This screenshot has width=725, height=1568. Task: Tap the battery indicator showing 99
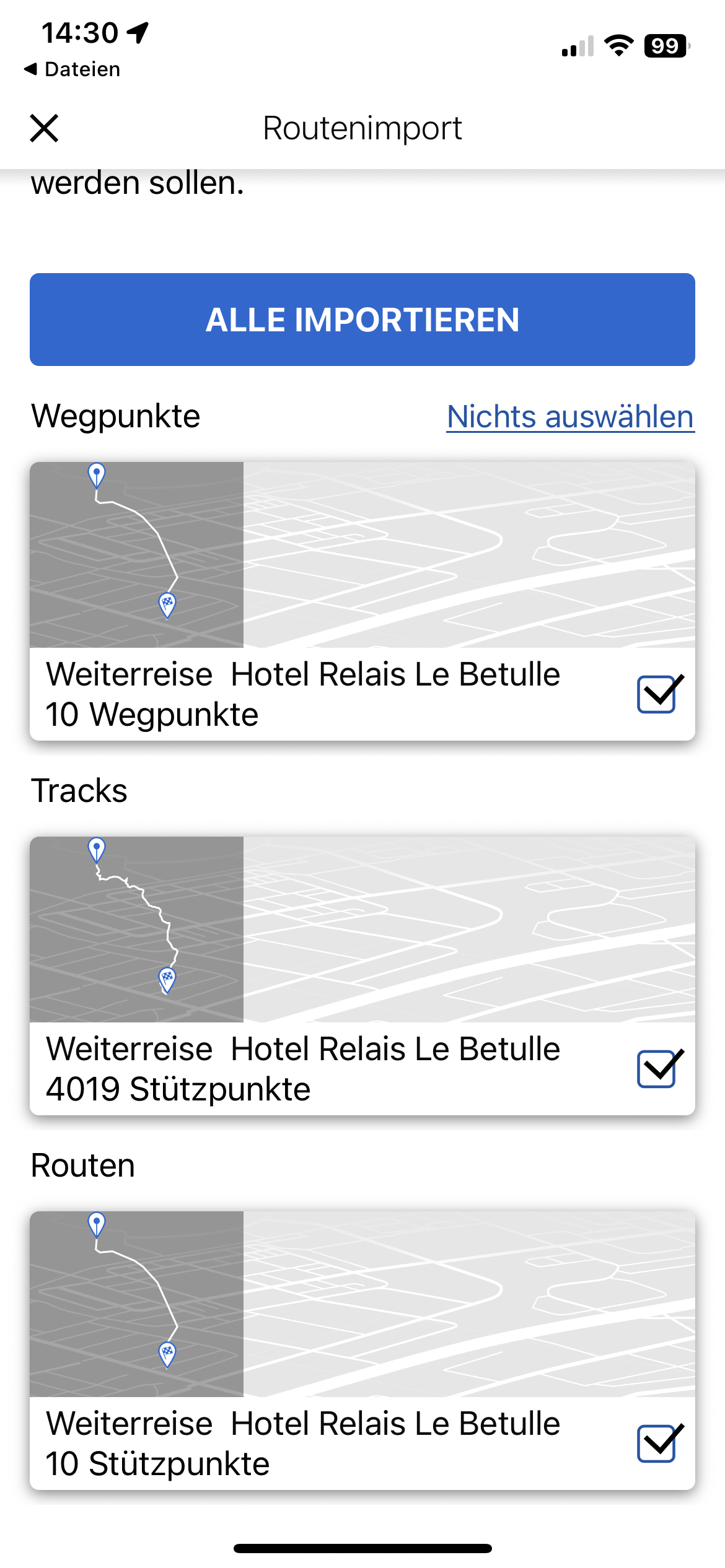666,46
